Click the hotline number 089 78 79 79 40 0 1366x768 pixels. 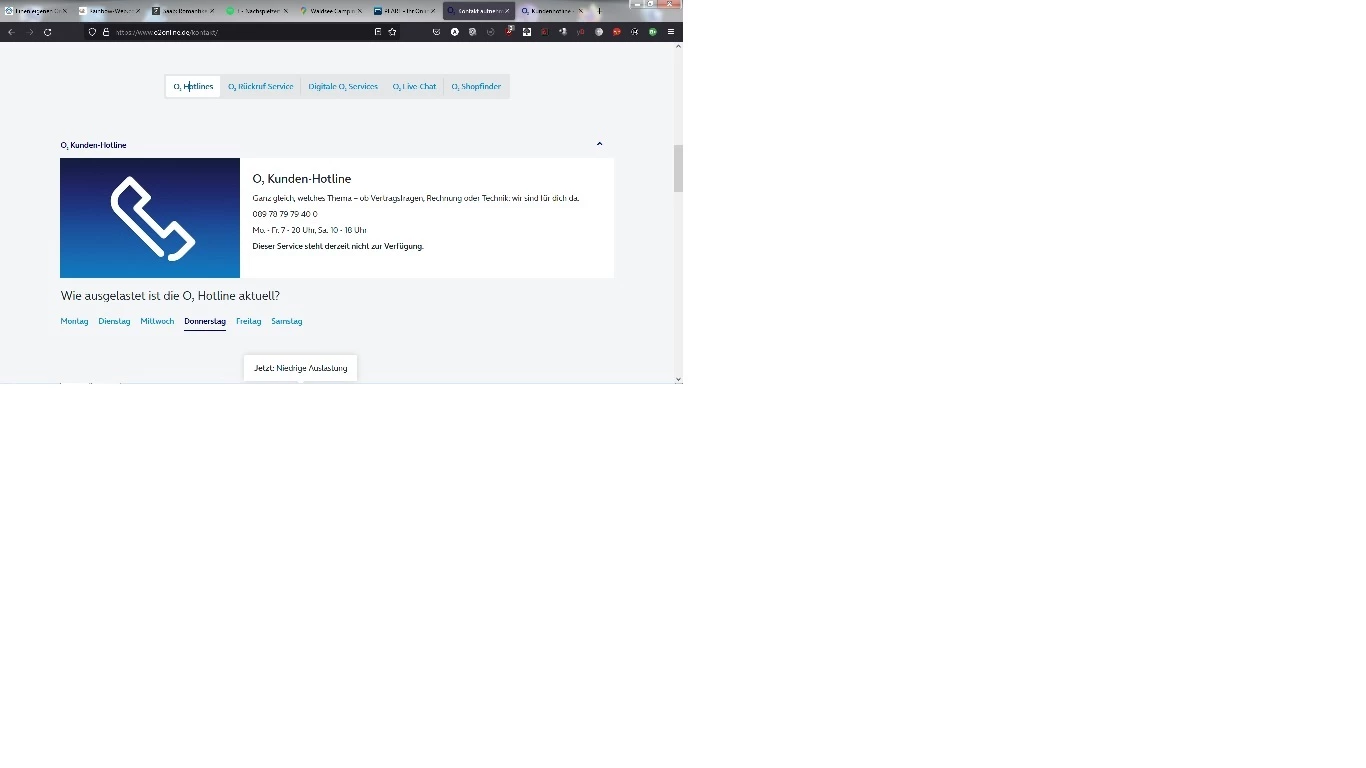[x=285, y=214]
